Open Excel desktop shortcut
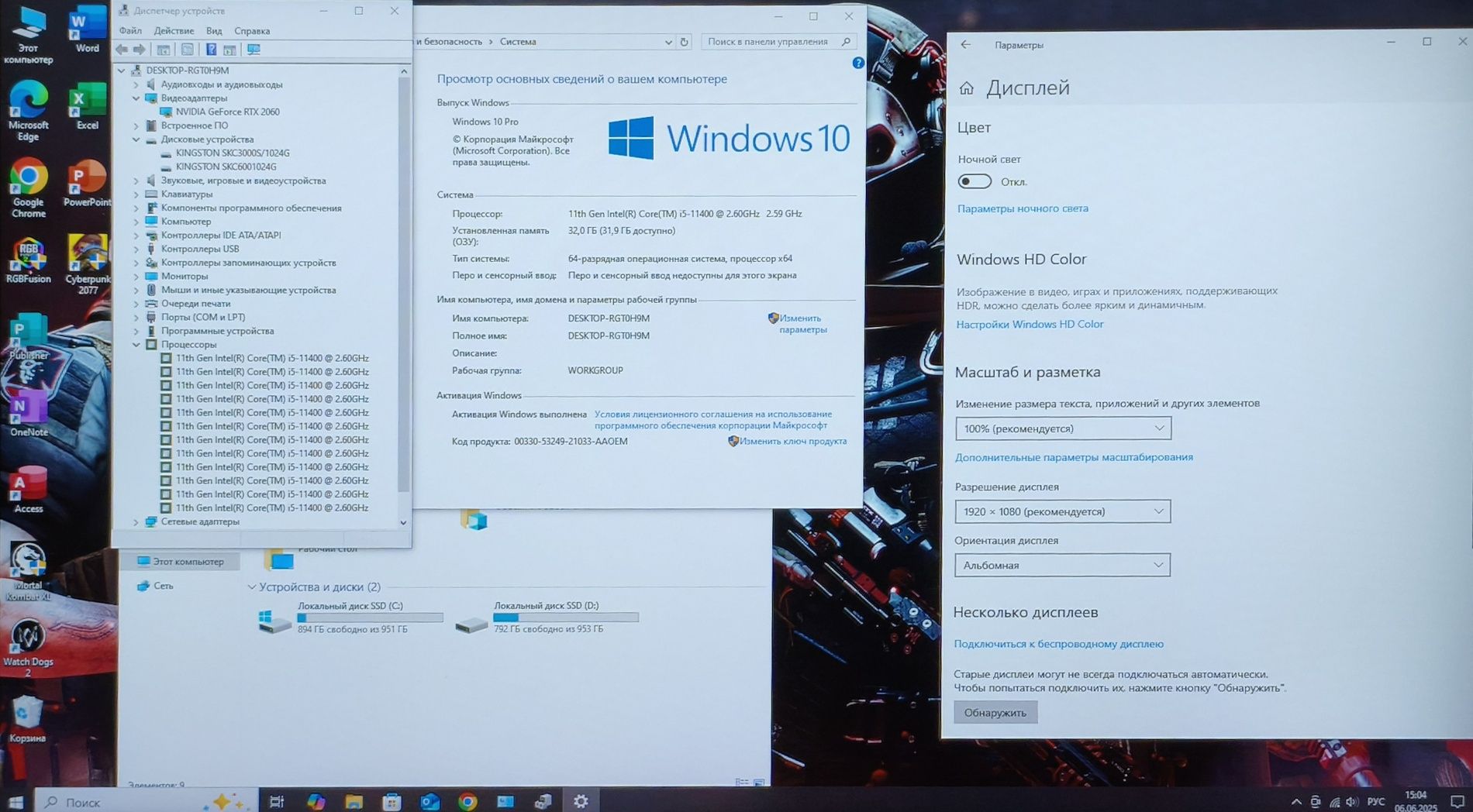Viewport: 1473px width, 812px height. (87, 106)
